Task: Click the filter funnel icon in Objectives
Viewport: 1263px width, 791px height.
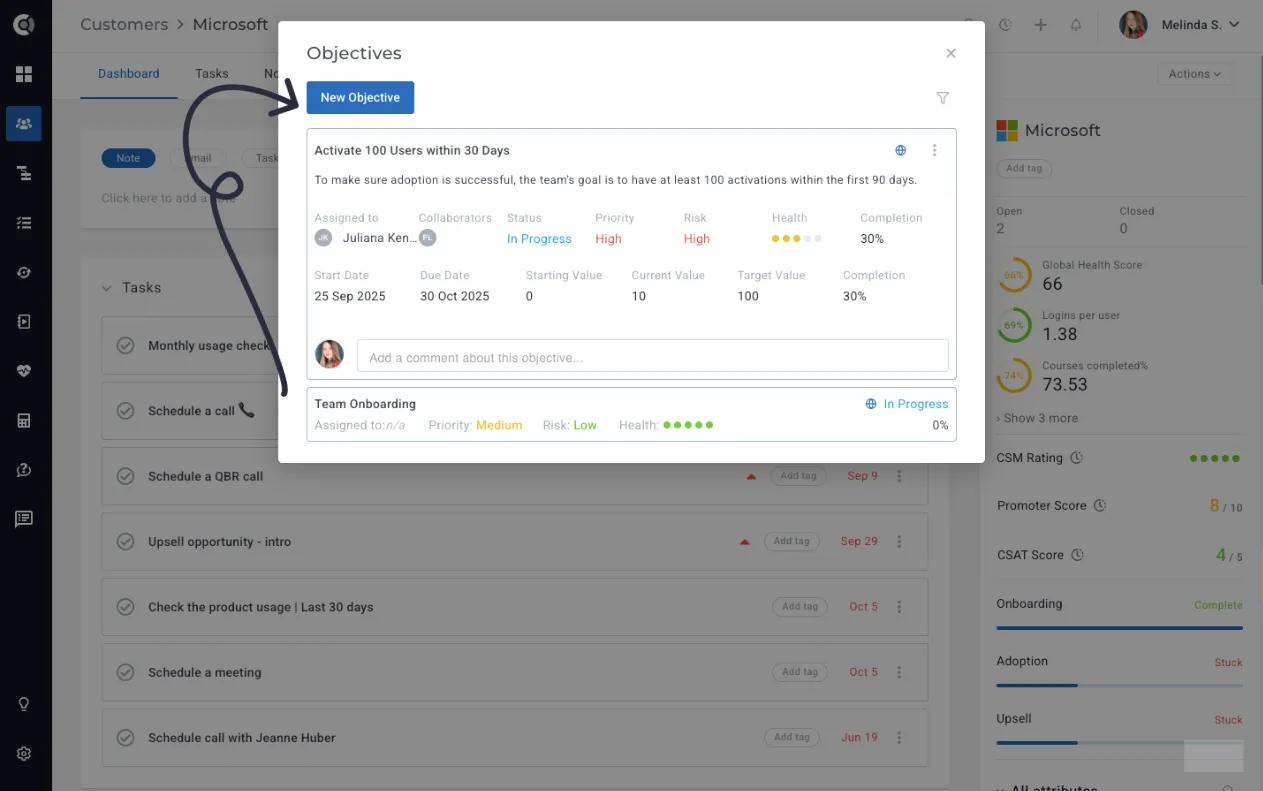Action: 942,98
